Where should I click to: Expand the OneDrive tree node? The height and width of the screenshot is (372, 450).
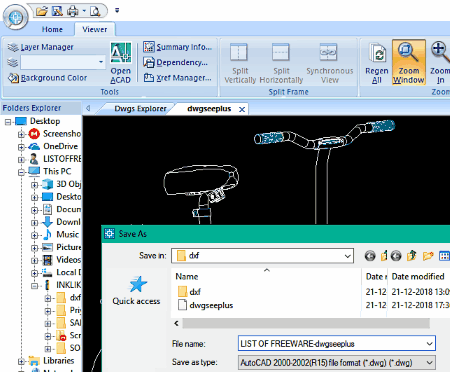(x=21, y=147)
